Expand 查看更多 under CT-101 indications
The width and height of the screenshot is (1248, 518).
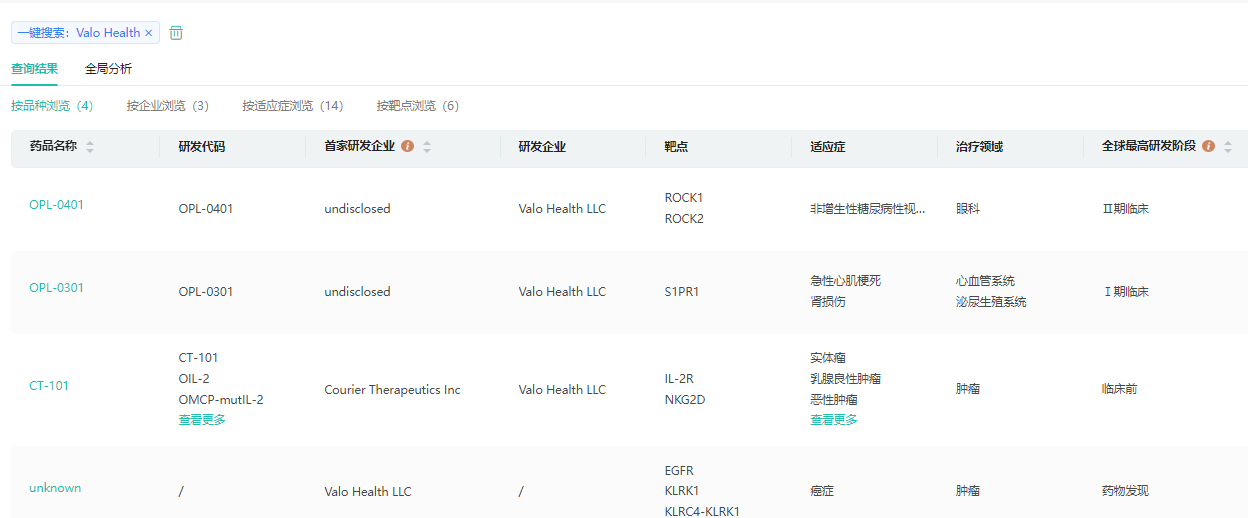point(834,420)
